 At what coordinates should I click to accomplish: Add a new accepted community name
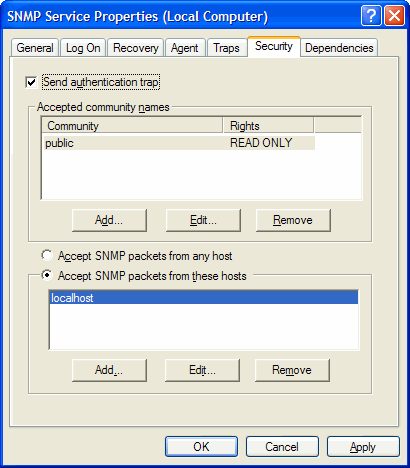click(109, 220)
